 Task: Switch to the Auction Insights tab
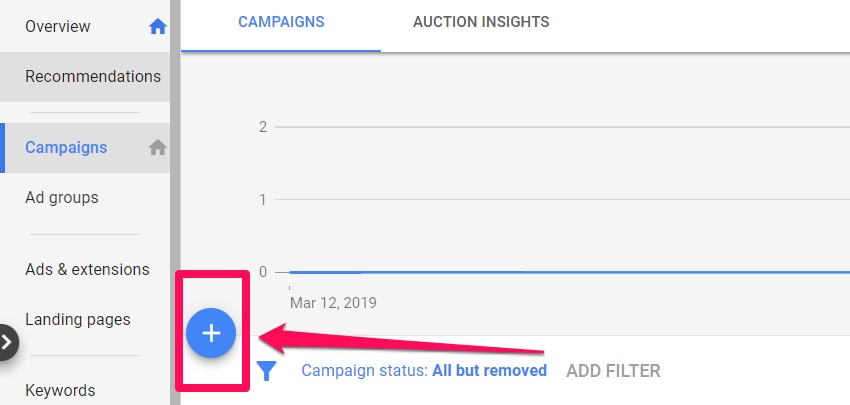[481, 22]
